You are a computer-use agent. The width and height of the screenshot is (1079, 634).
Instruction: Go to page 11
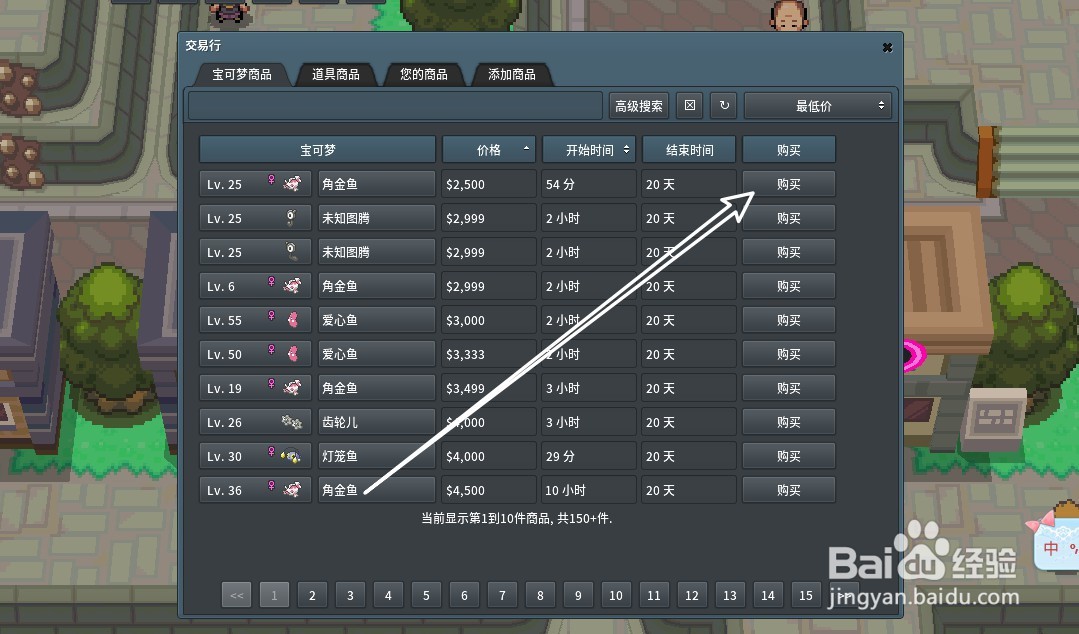[654, 595]
